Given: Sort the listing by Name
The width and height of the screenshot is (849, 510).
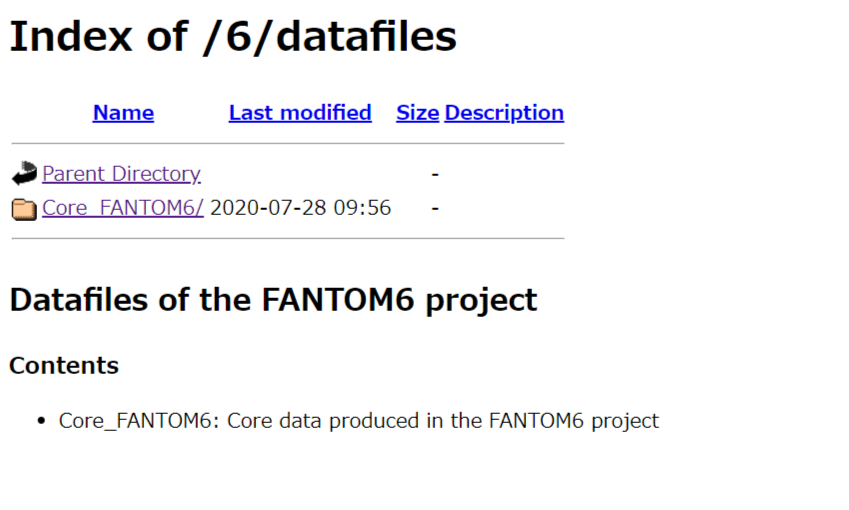Looking at the screenshot, I should [x=123, y=113].
